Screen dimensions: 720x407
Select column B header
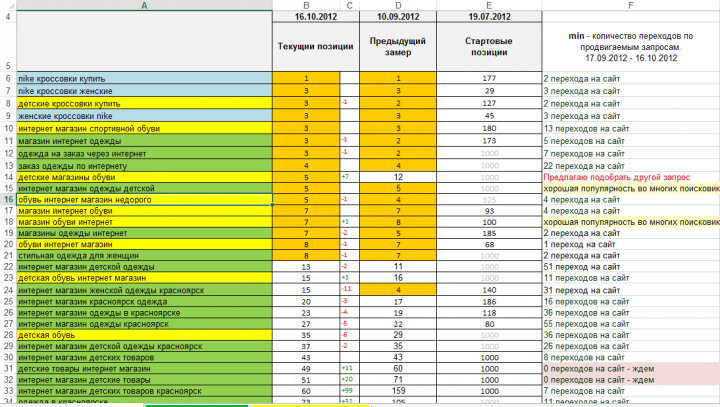[x=306, y=6]
